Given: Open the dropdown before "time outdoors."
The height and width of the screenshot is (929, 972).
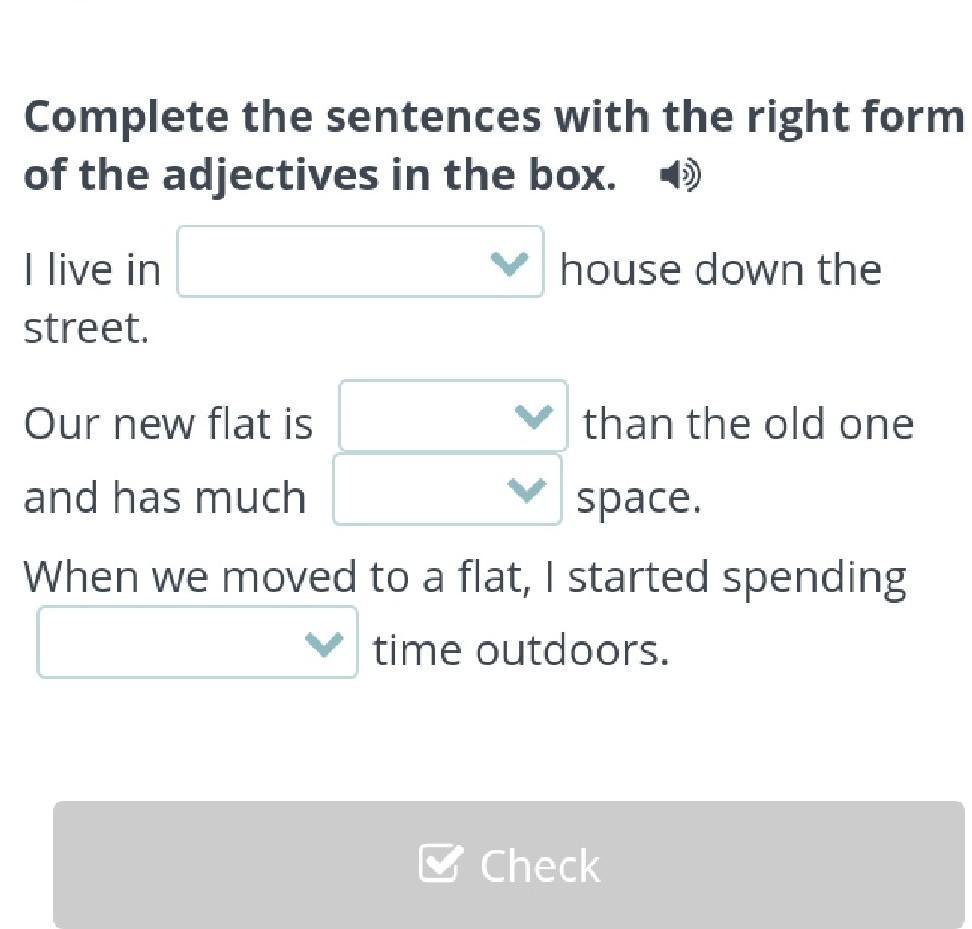Looking at the screenshot, I should pos(197,643).
